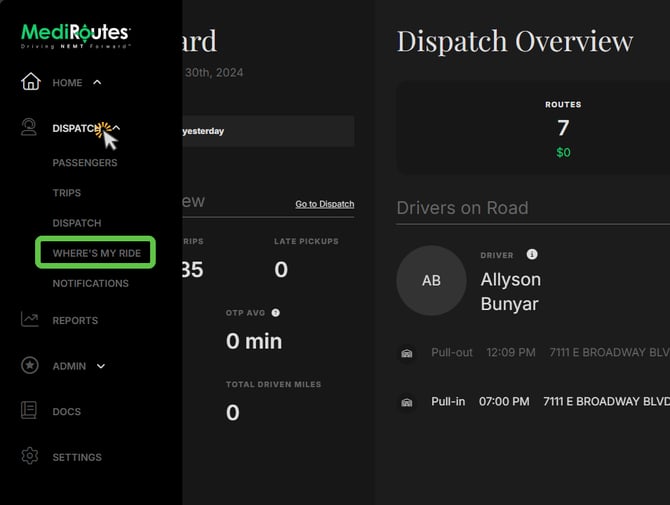This screenshot has width=670, height=505.
Task: Click the Docs book icon
Action: coord(31,411)
